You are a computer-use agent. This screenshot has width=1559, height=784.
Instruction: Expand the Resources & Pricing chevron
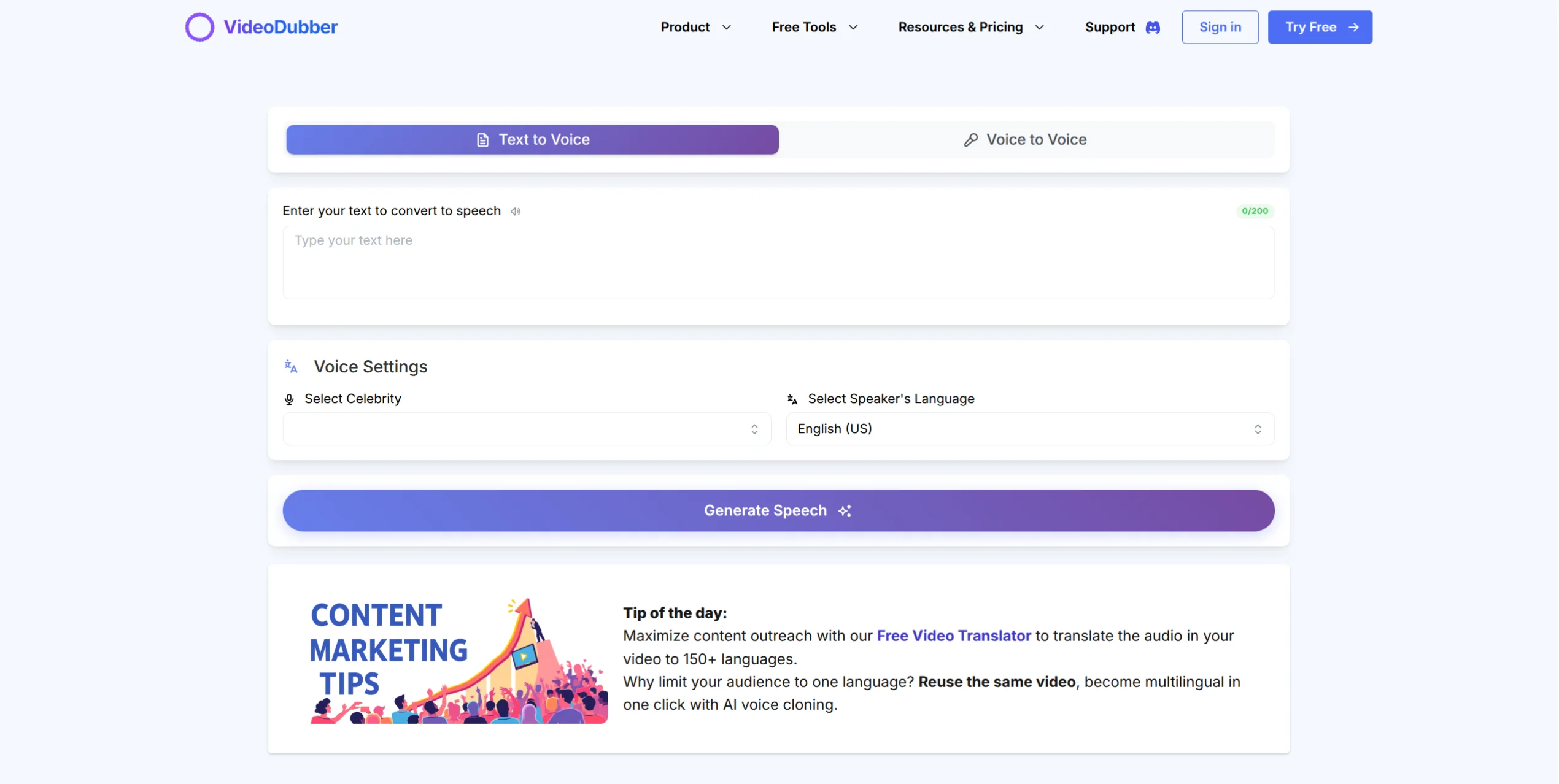coord(1040,27)
